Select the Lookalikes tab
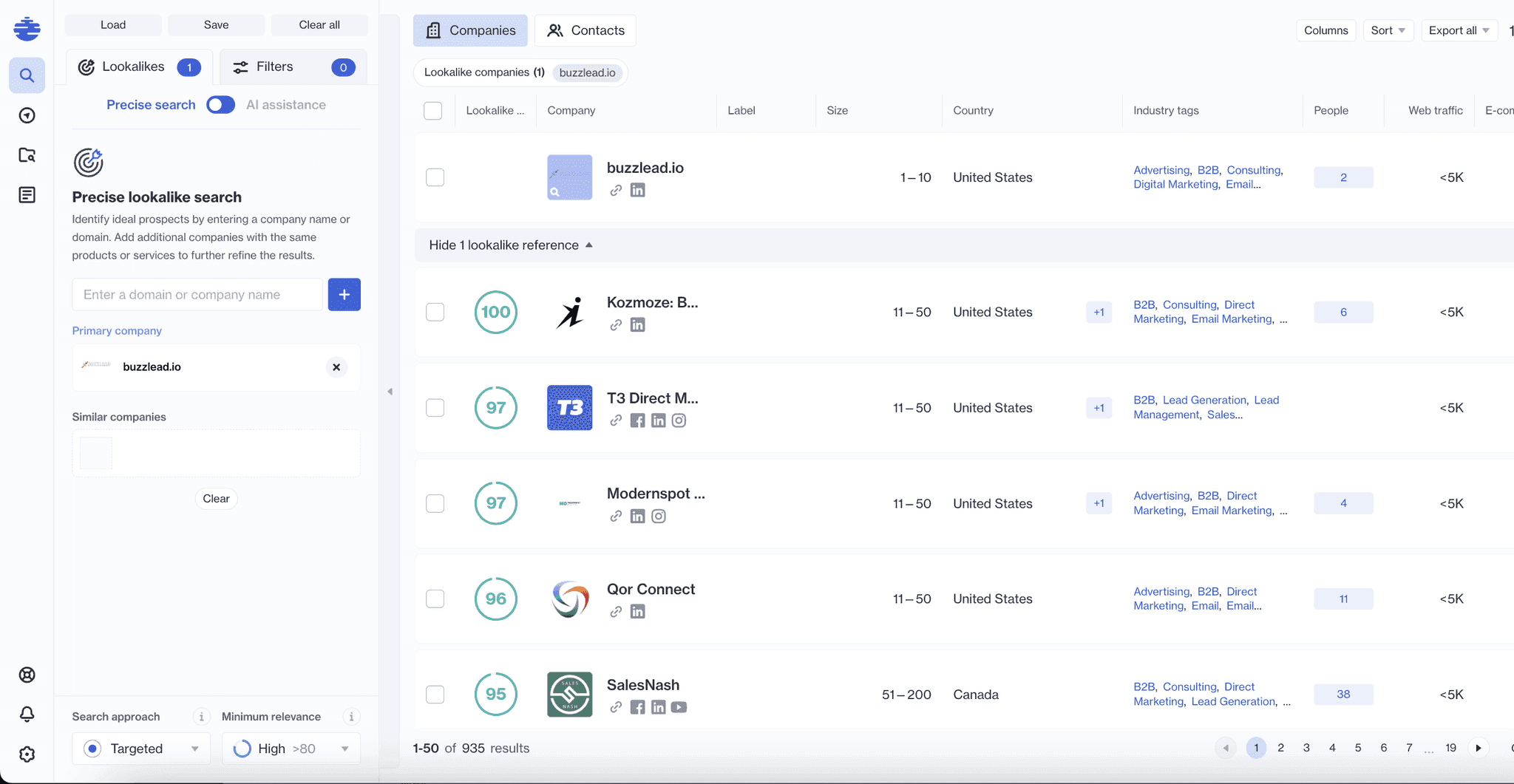 pos(140,67)
